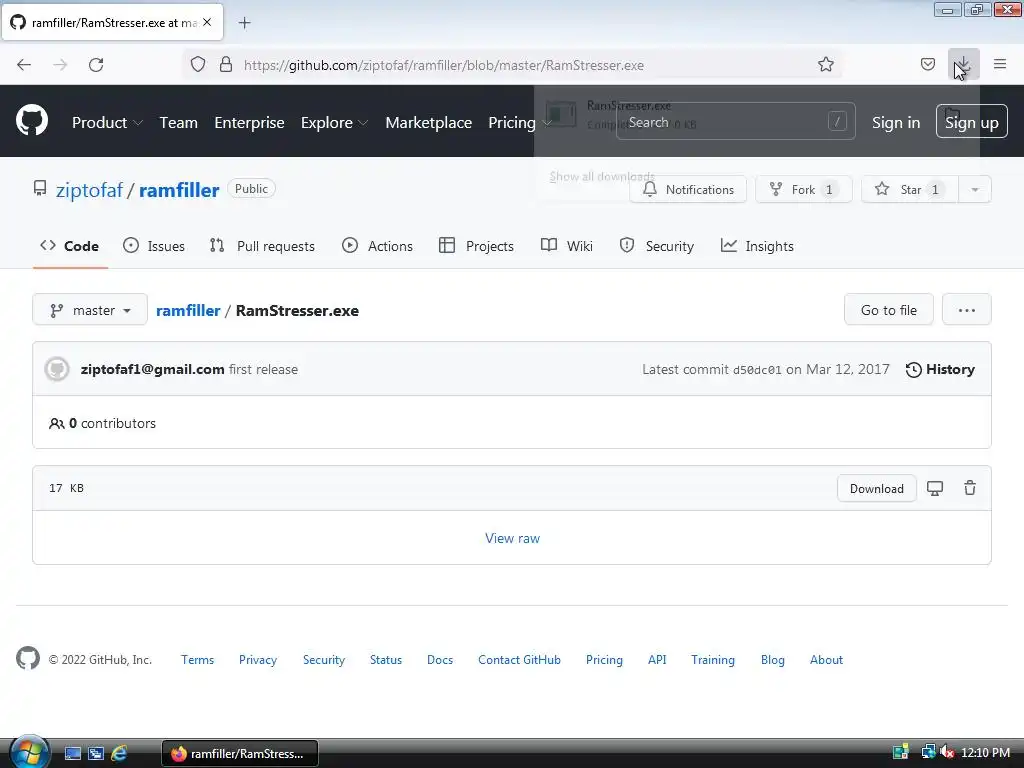The image size is (1024, 768).
Task: Save page to Pocket icon
Action: (x=927, y=65)
